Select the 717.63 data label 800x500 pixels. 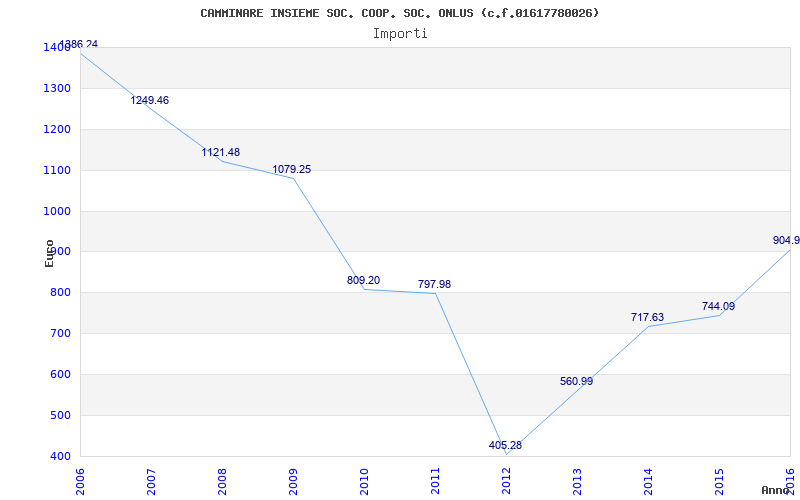(x=647, y=317)
